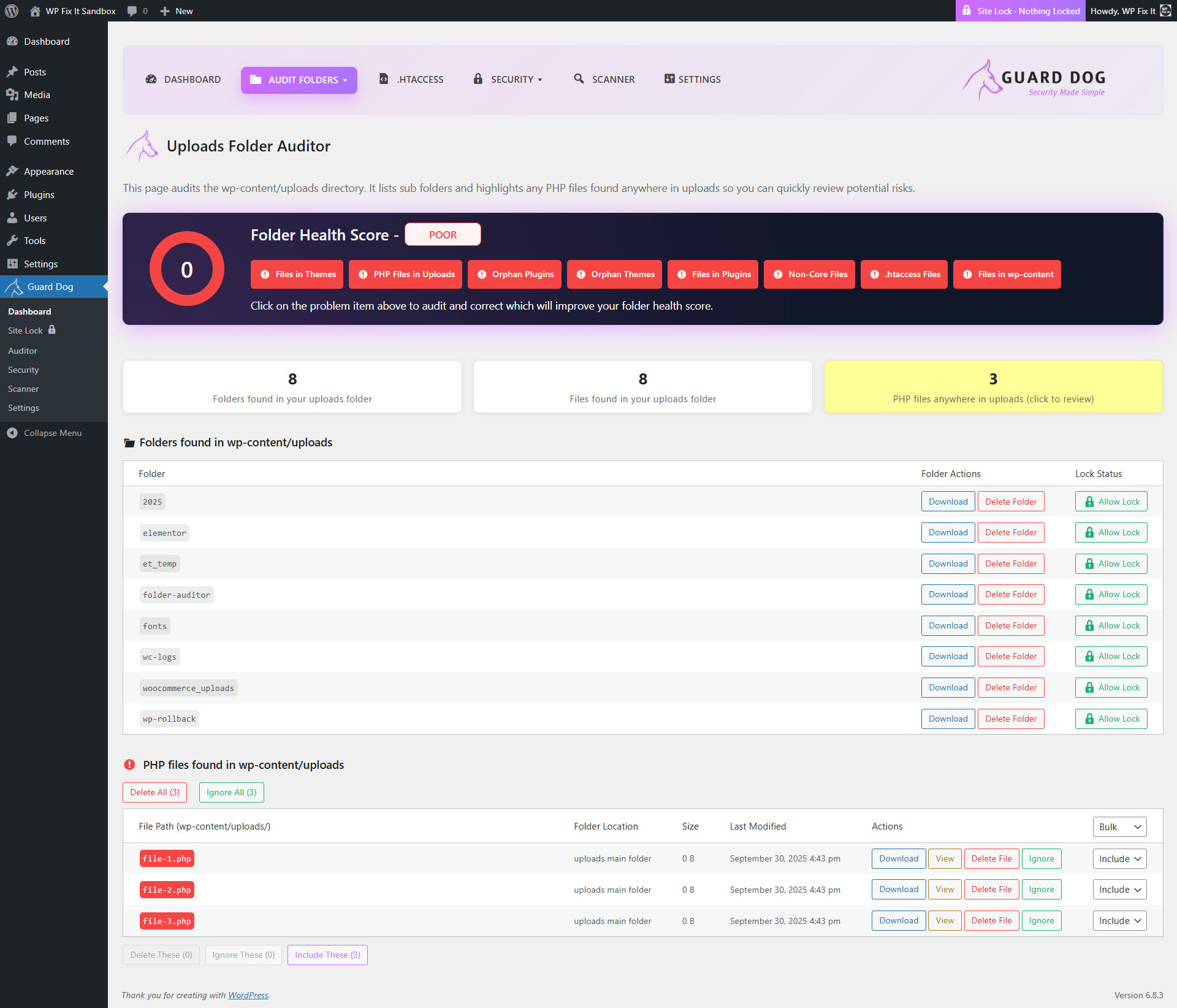The image size is (1177, 1008).
Task: Click the PHP Files in Uploads problem badge
Action: 407,274
